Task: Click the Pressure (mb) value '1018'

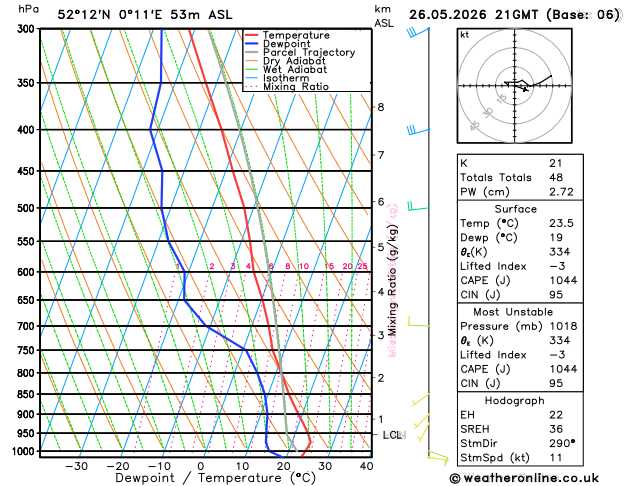Action: 563,326
